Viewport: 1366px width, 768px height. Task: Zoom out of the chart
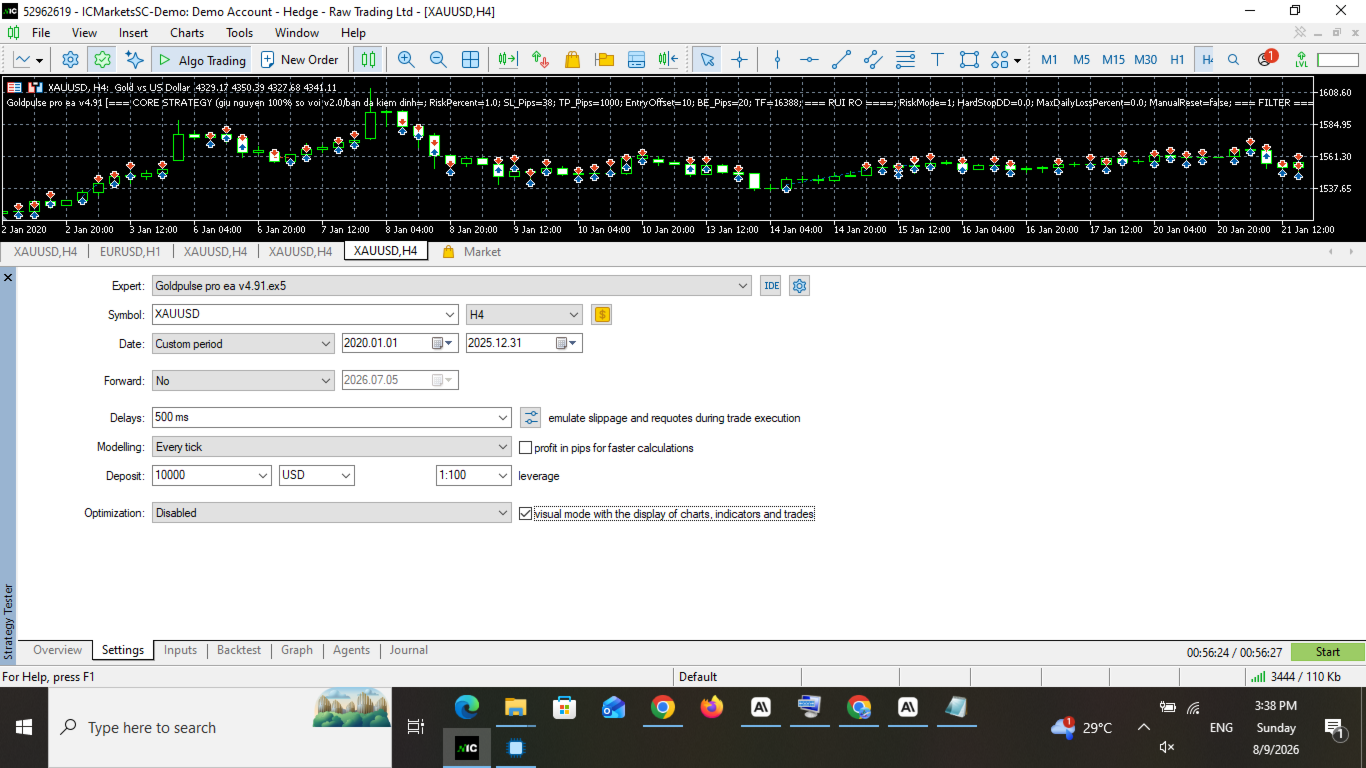tap(438, 59)
